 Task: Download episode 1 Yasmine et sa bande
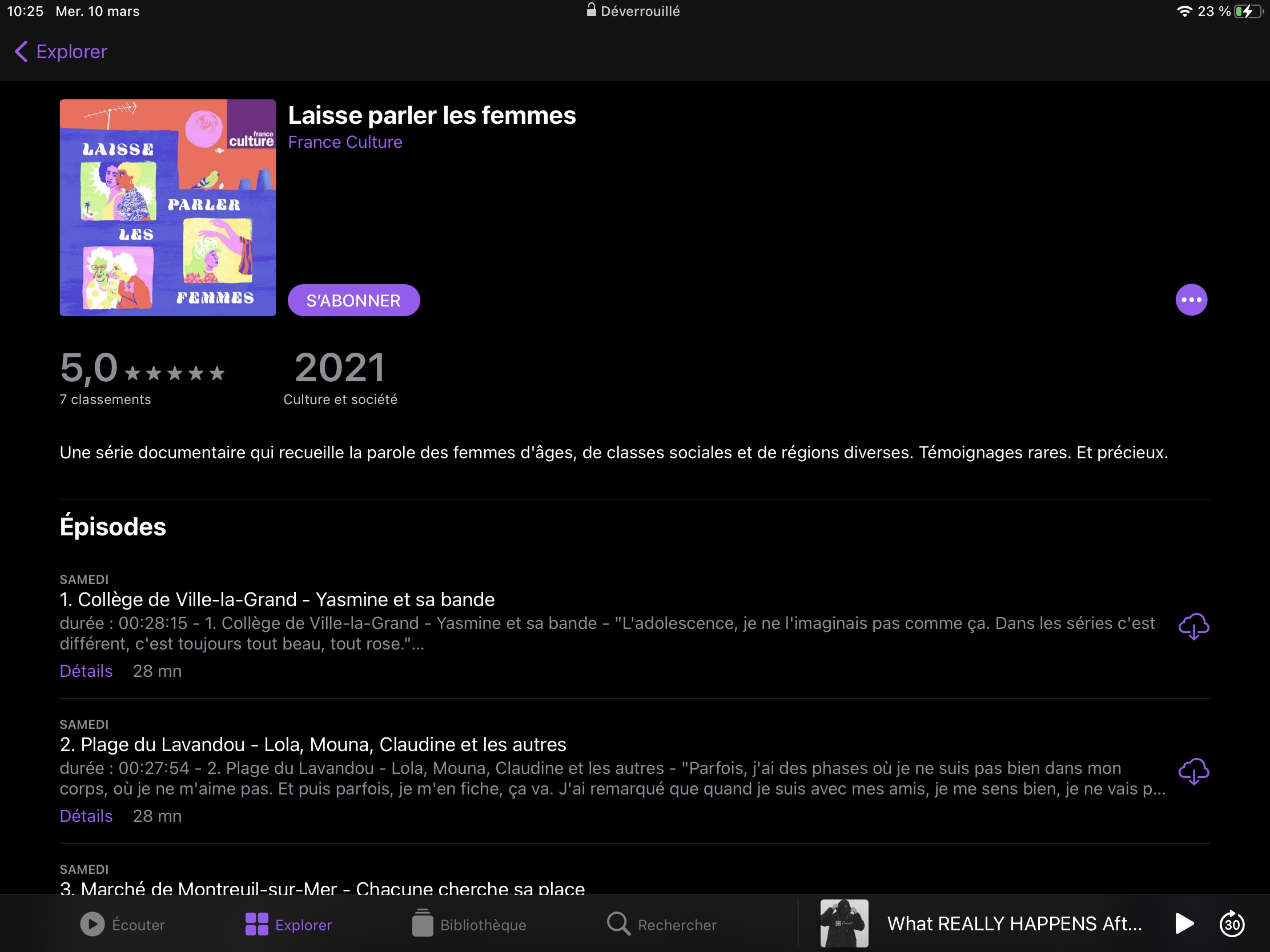click(x=1193, y=626)
